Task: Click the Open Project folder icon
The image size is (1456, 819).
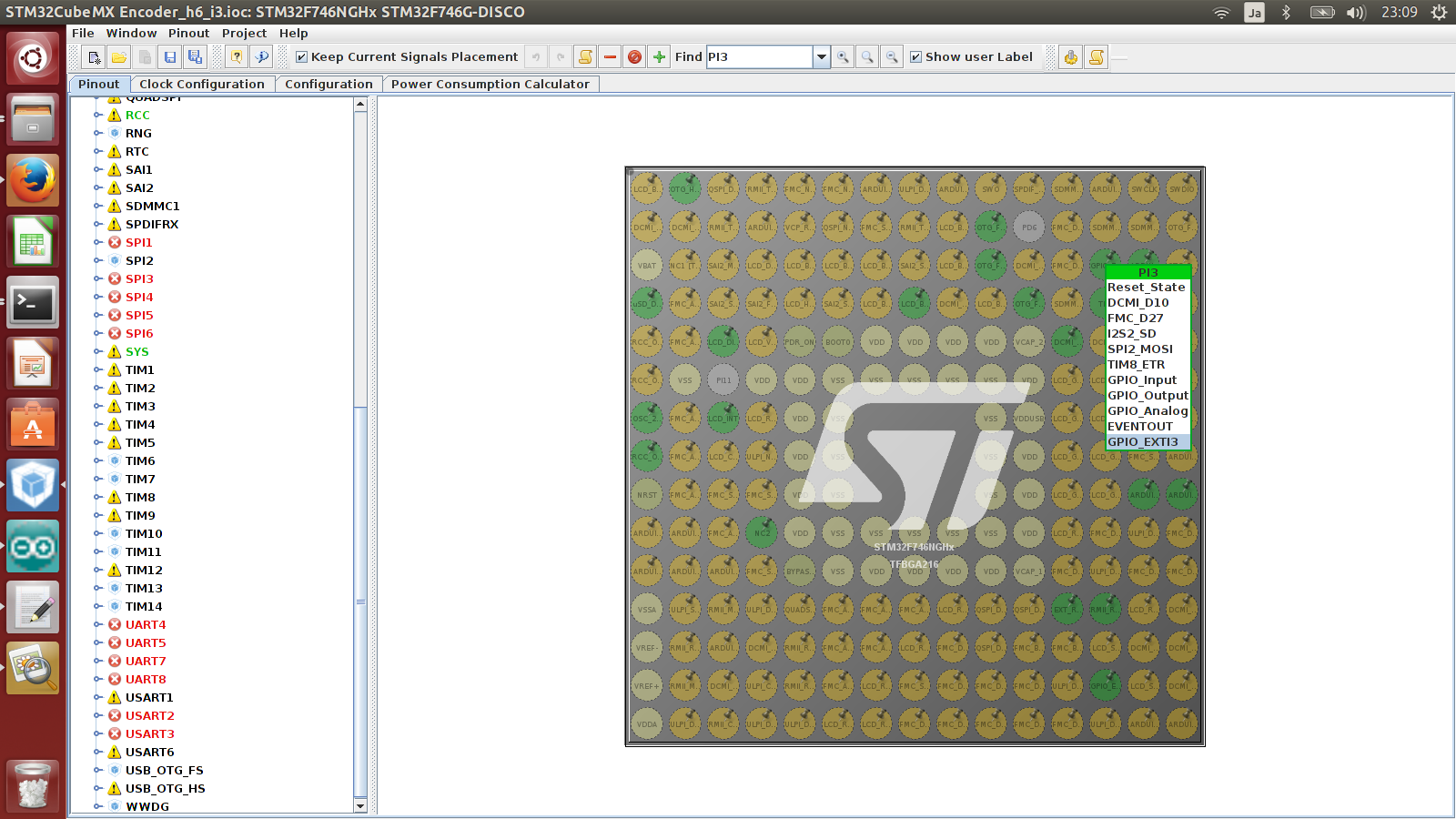Action: [119, 57]
